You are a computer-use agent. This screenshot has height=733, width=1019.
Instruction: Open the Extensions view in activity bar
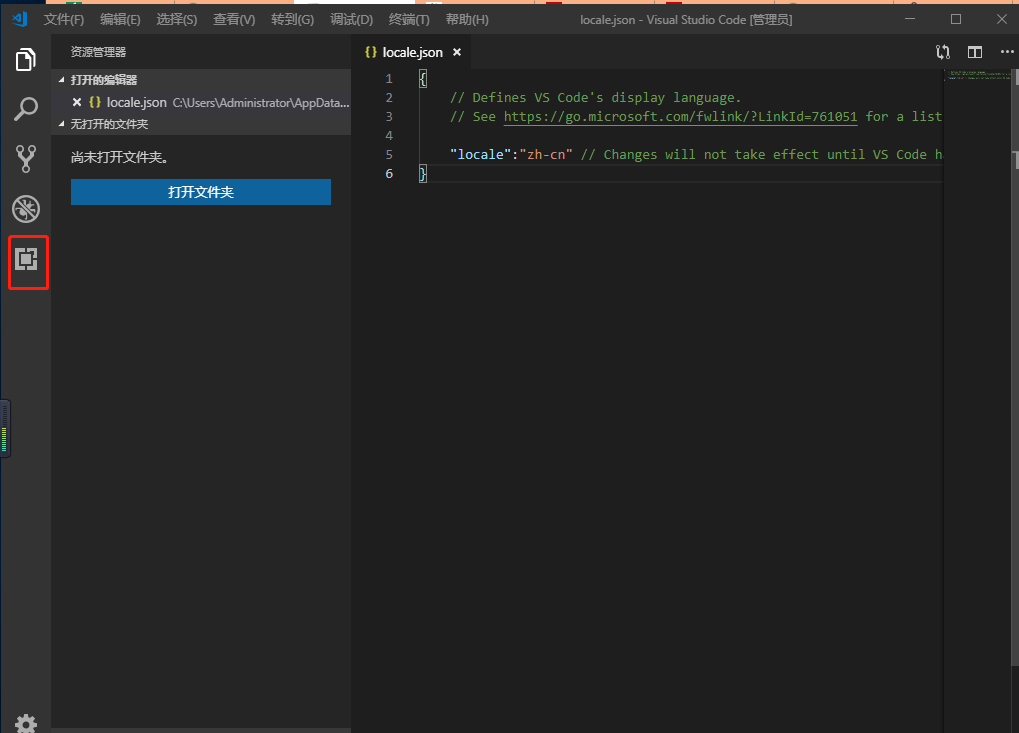point(26,259)
